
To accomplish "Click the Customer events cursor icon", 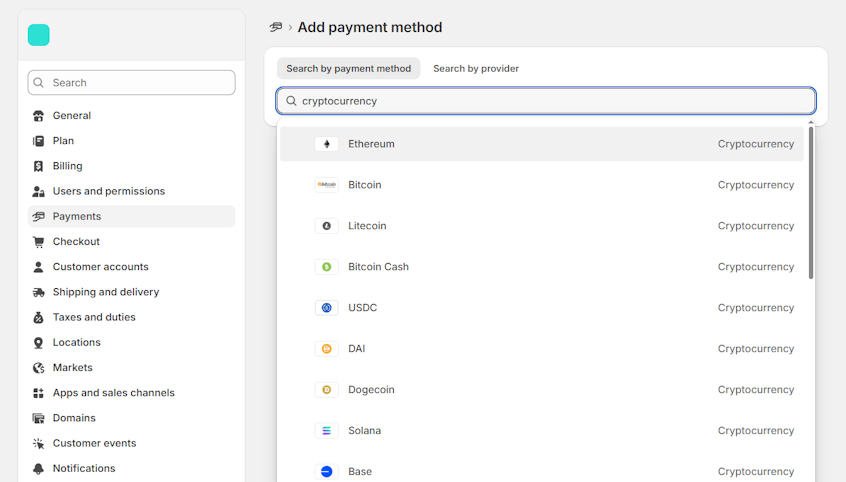I will click(38, 443).
